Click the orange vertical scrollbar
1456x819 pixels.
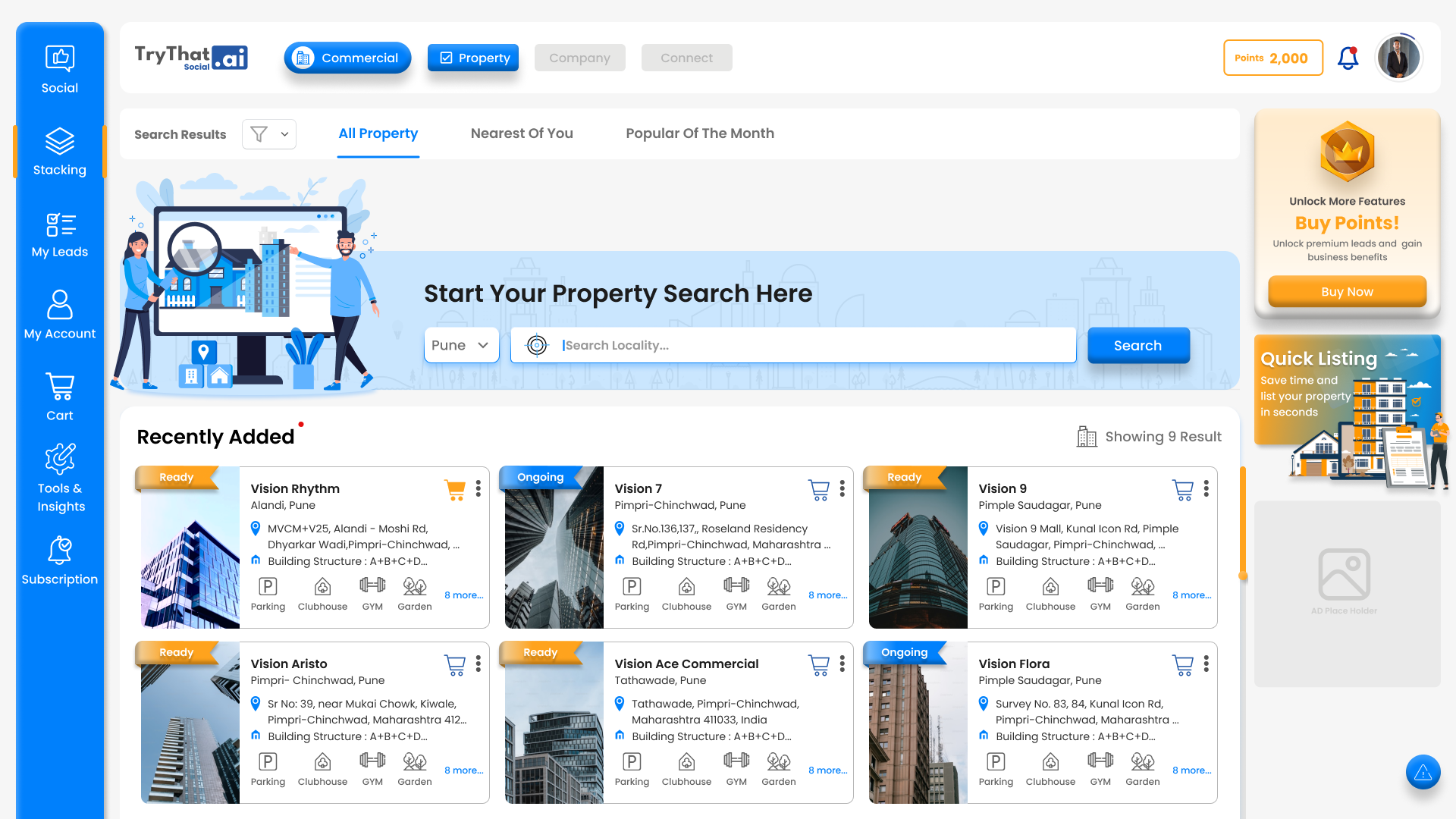click(1242, 522)
